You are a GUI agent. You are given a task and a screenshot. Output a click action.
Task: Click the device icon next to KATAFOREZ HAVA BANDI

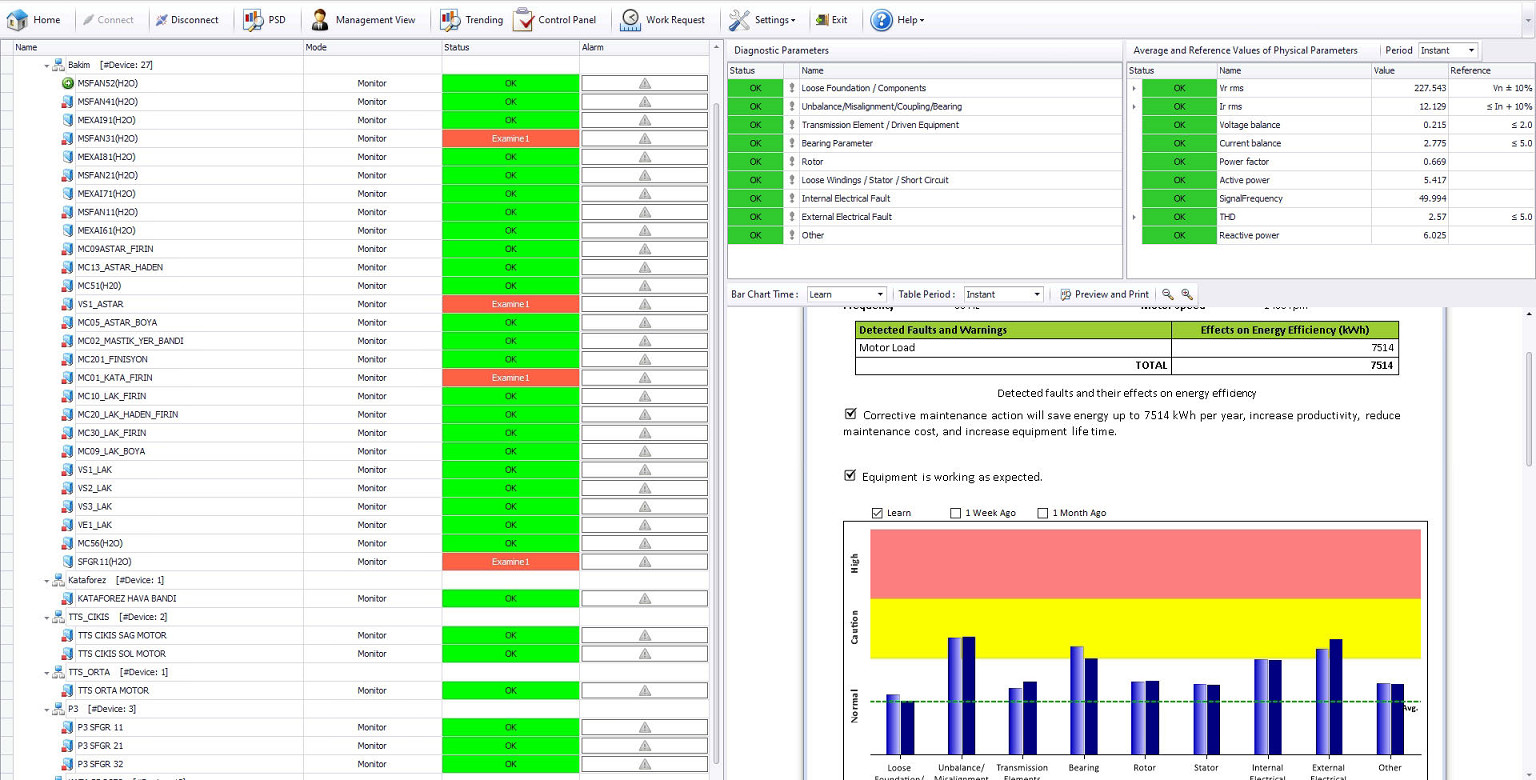click(68, 598)
